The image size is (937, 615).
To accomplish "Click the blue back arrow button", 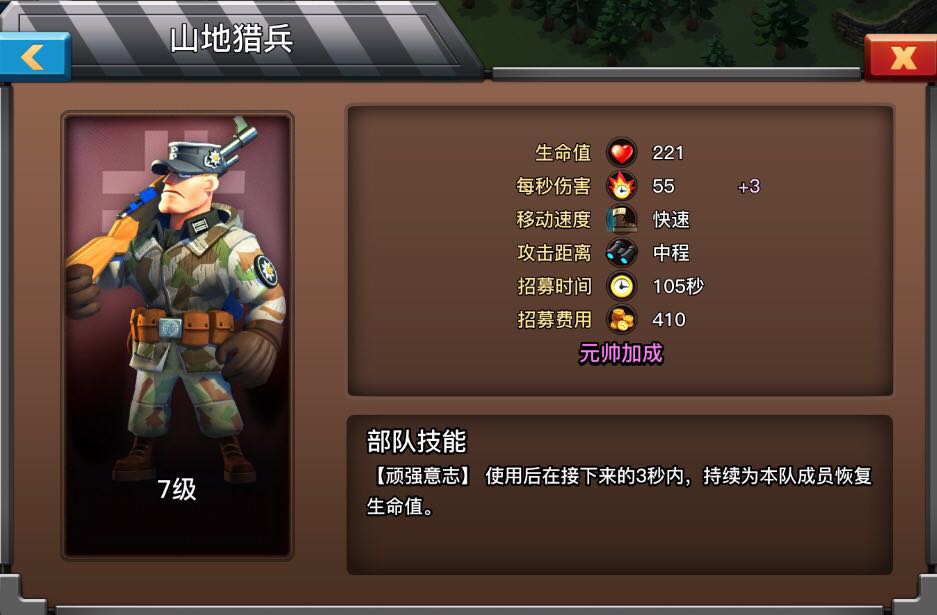I will [x=35, y=57].
